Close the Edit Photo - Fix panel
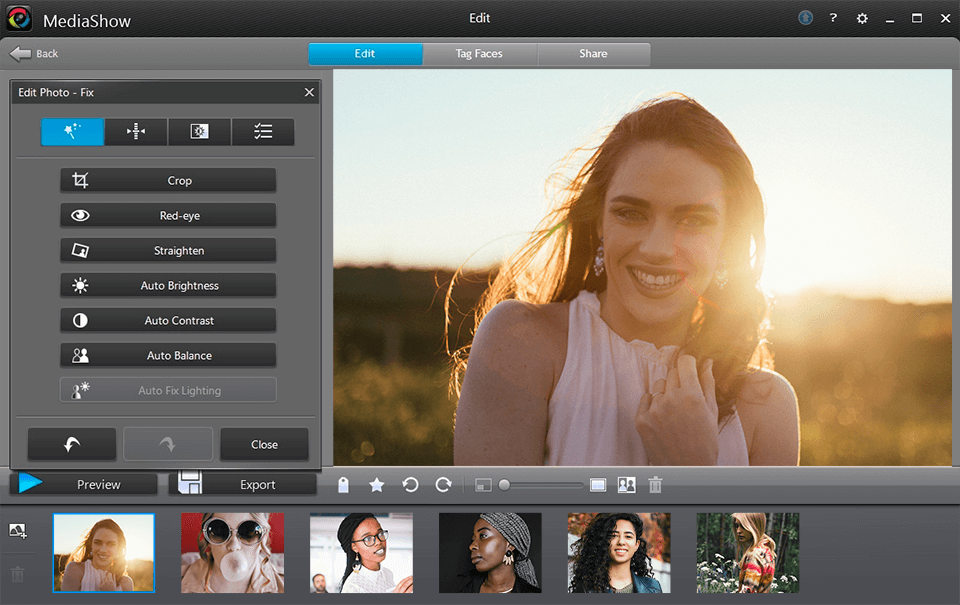 coord(309,92)
